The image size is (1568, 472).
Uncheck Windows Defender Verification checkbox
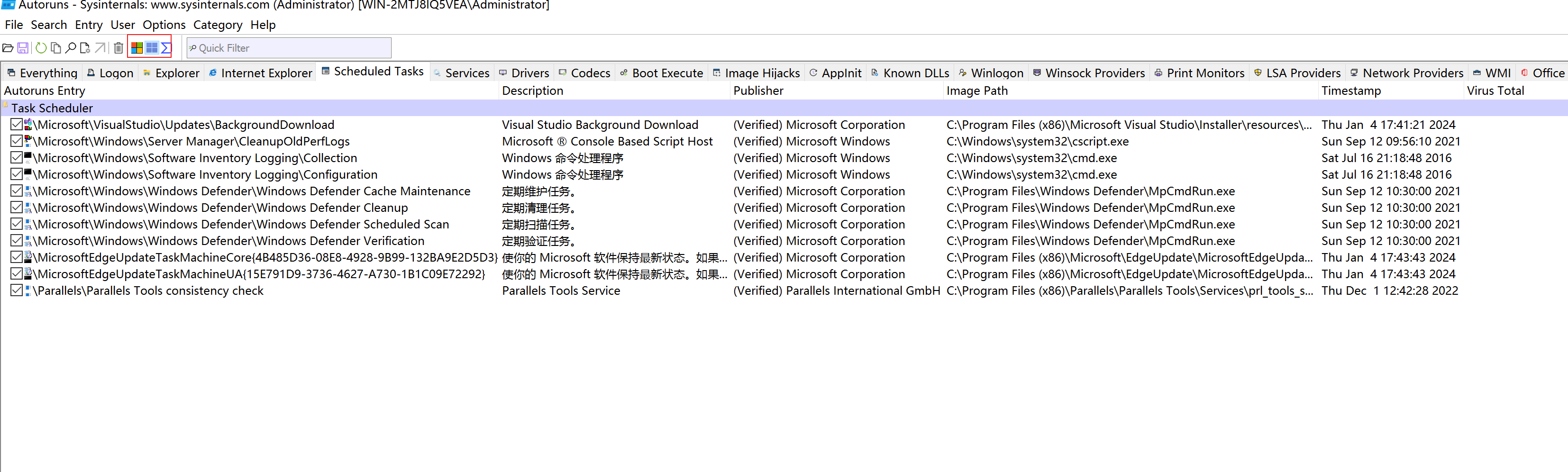(x=17, y=241)
